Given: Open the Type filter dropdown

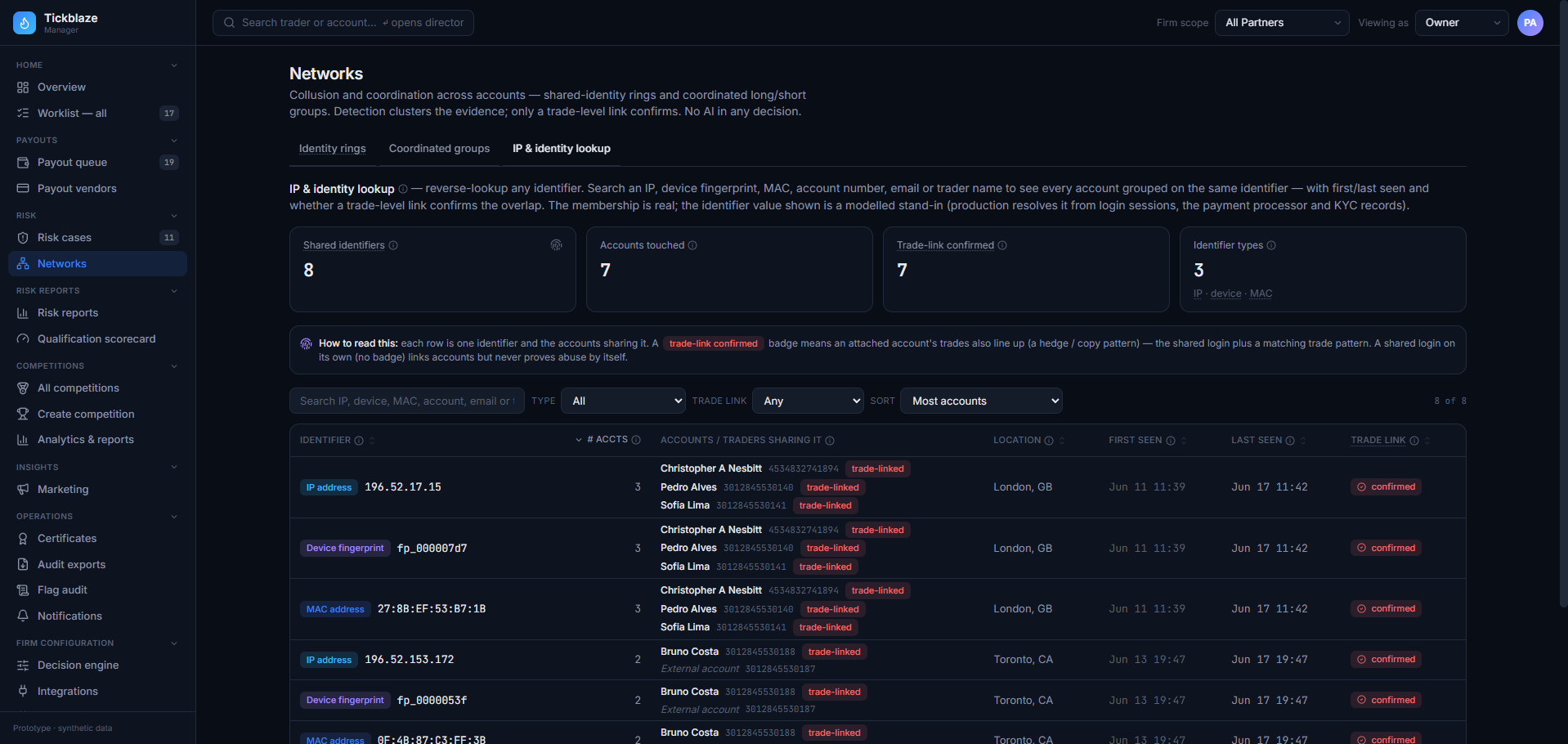Looking at the screenshot, I should [x=623, y=401].
